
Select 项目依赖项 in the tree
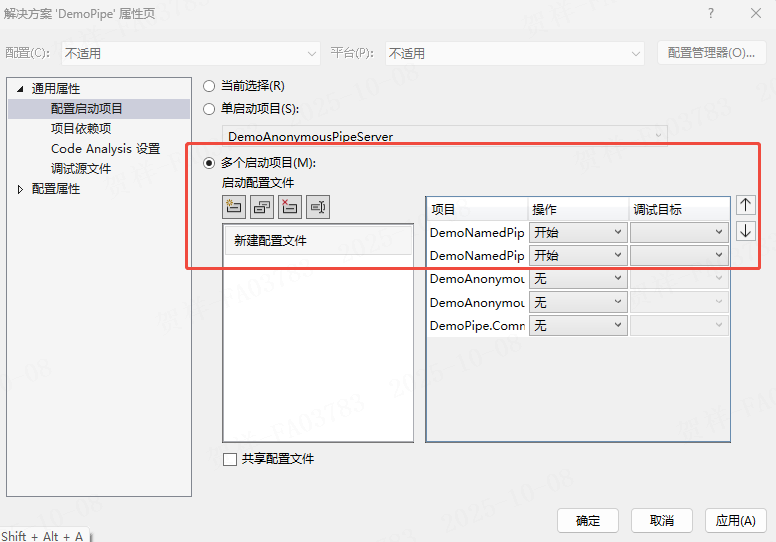click(81, 129)
